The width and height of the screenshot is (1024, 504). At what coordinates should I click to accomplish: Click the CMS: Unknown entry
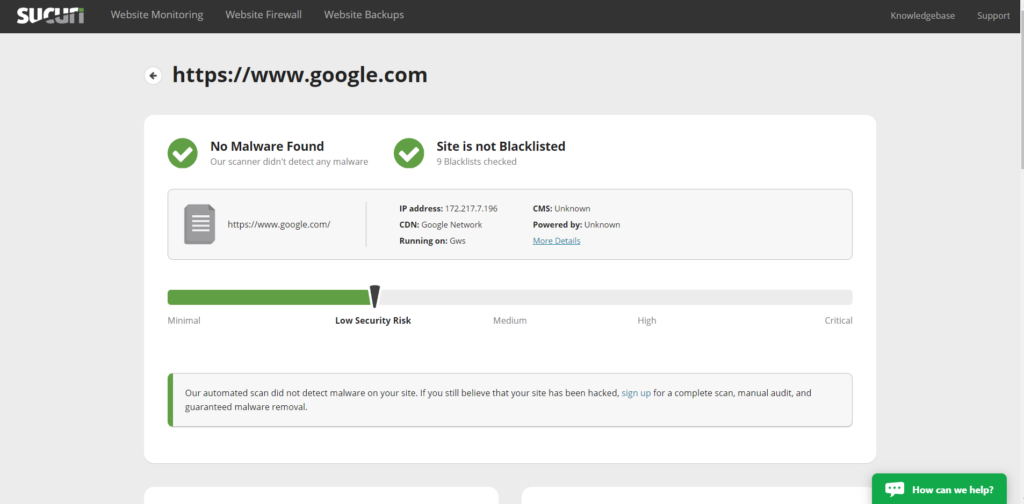tap(562, 209)
